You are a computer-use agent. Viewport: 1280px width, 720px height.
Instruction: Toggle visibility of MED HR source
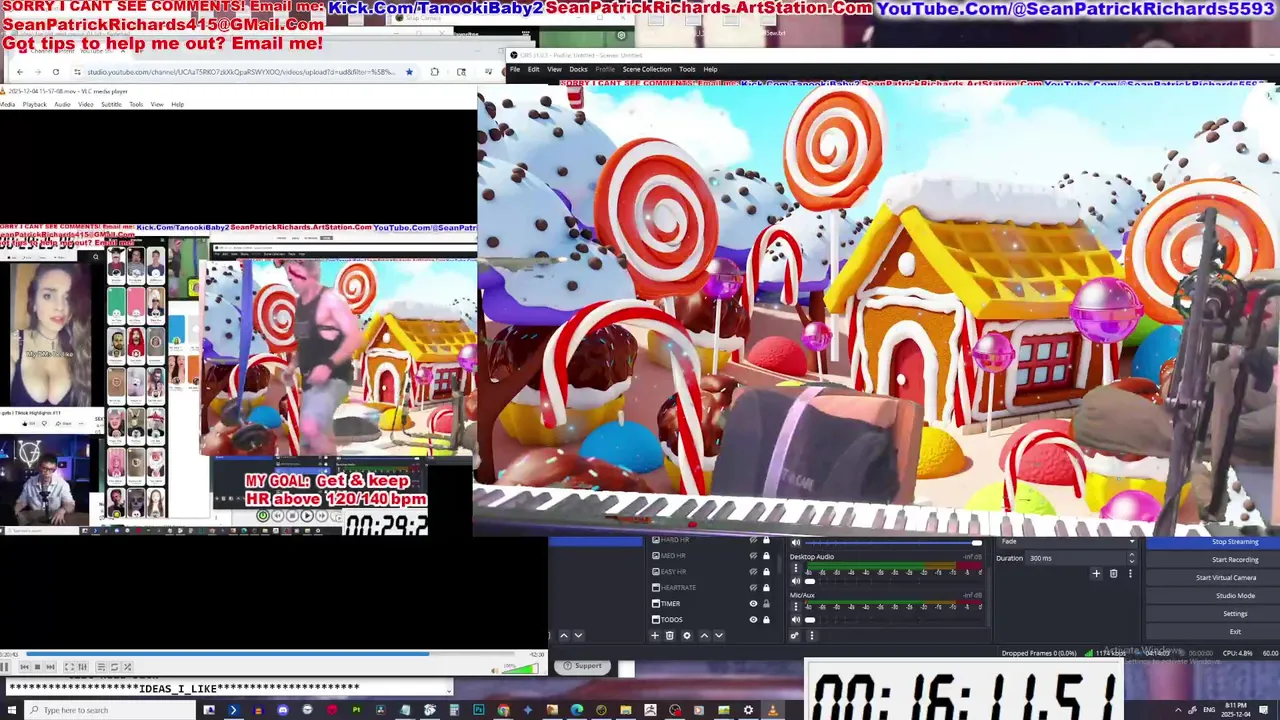[x=753, y=555]
